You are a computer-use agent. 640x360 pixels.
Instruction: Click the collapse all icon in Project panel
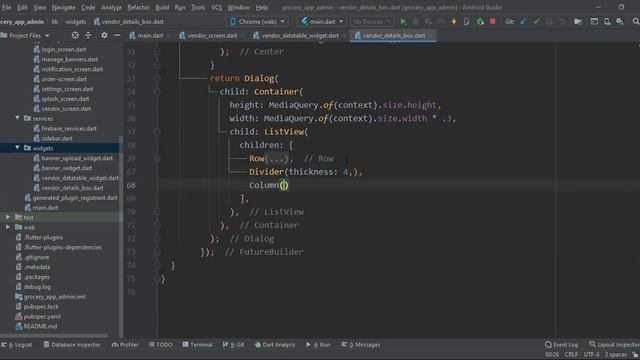[88, 36]
